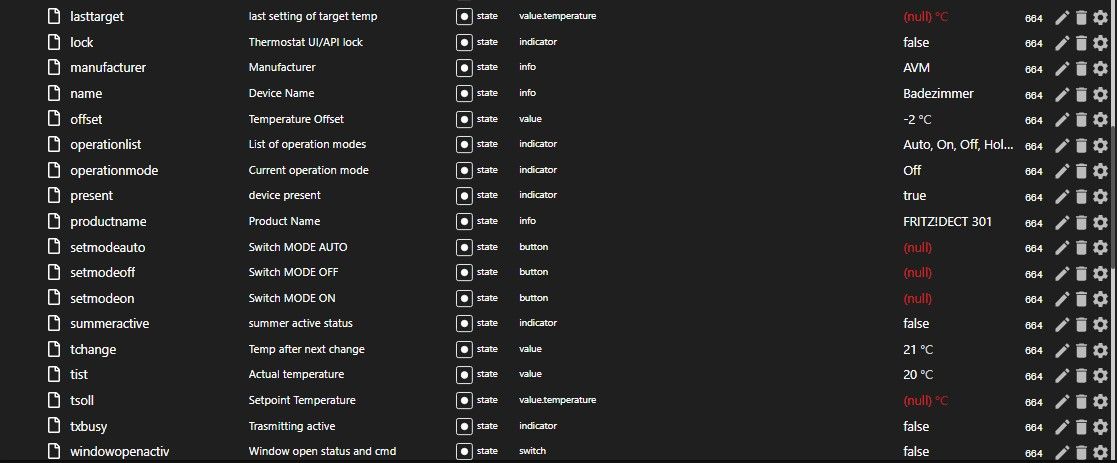Click the state type icon for setmodeauto
This screenshot has width=1117, height=463.
coord(464,247)
